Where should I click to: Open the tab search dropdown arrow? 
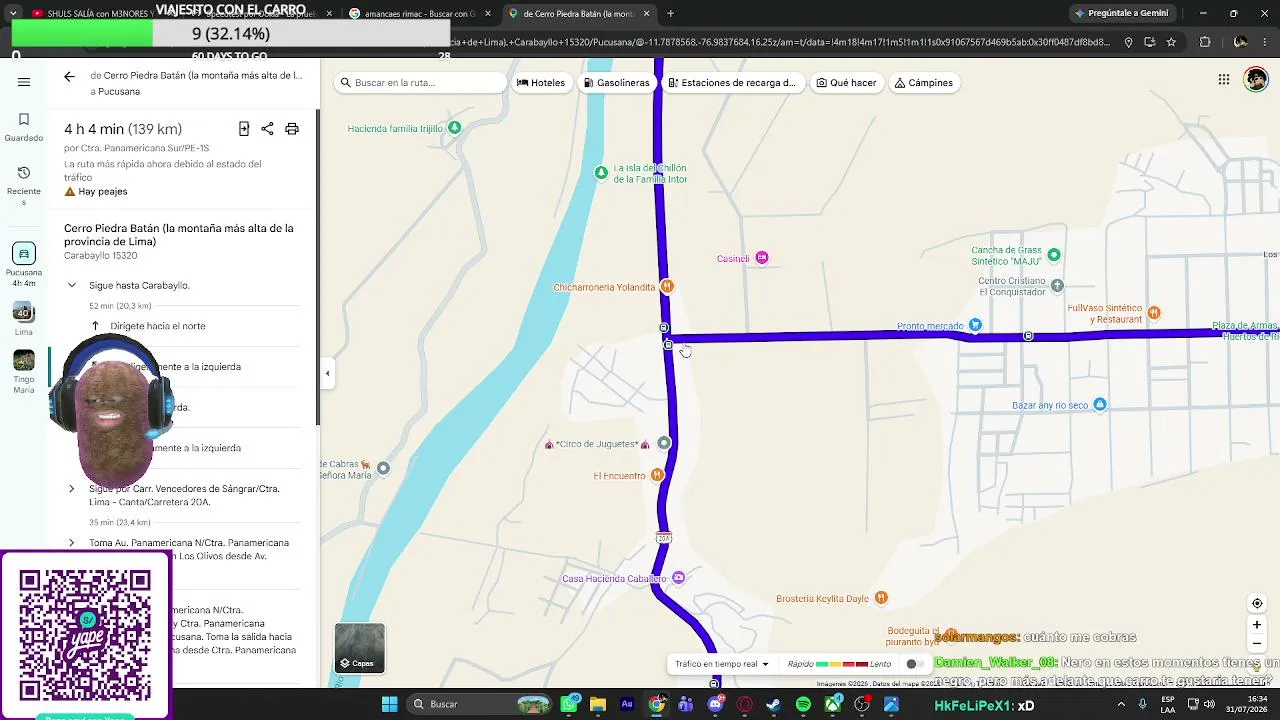(x=13, y=13)
